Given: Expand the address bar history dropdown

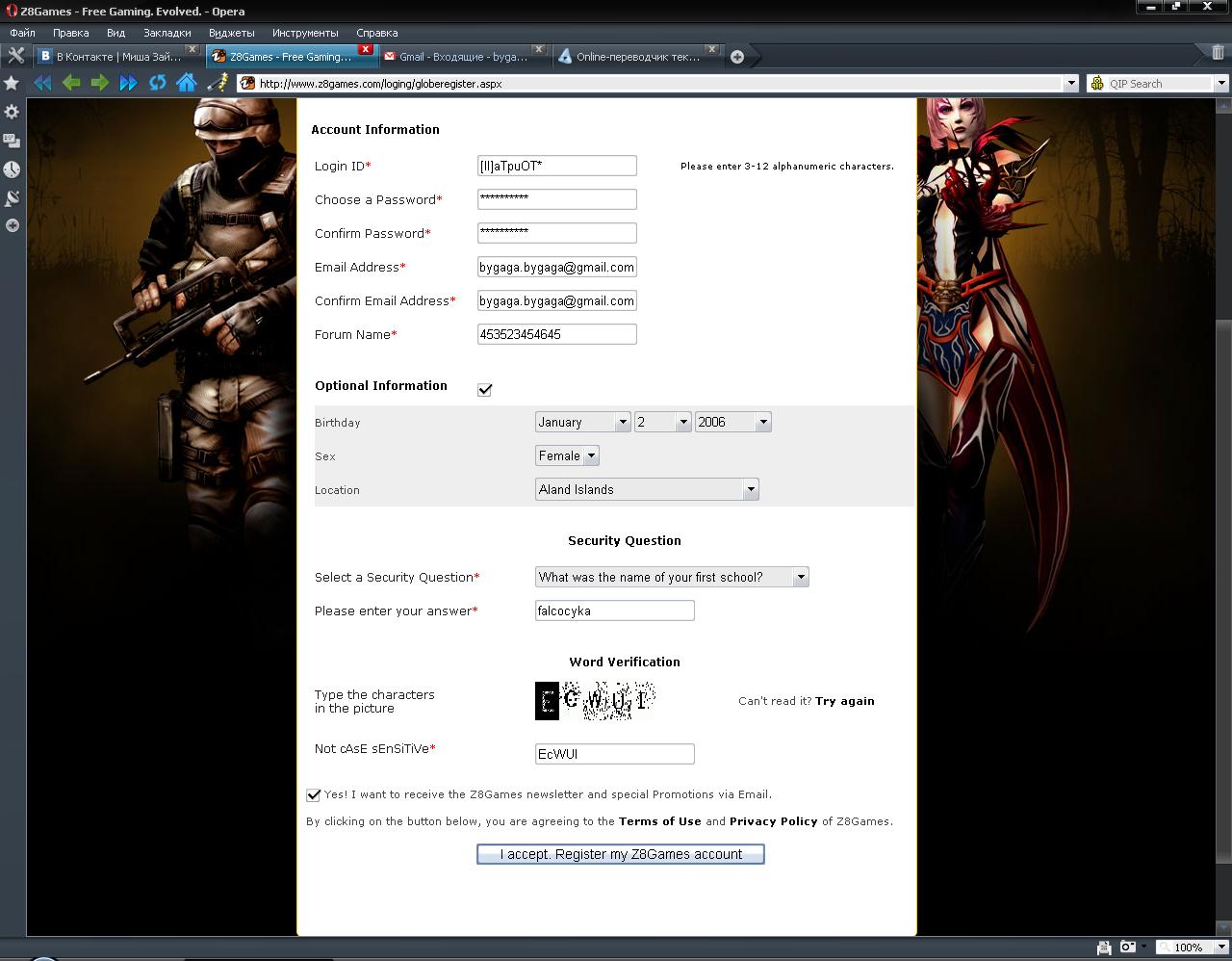Looking at the screenshot, I should coord(1070,84).
